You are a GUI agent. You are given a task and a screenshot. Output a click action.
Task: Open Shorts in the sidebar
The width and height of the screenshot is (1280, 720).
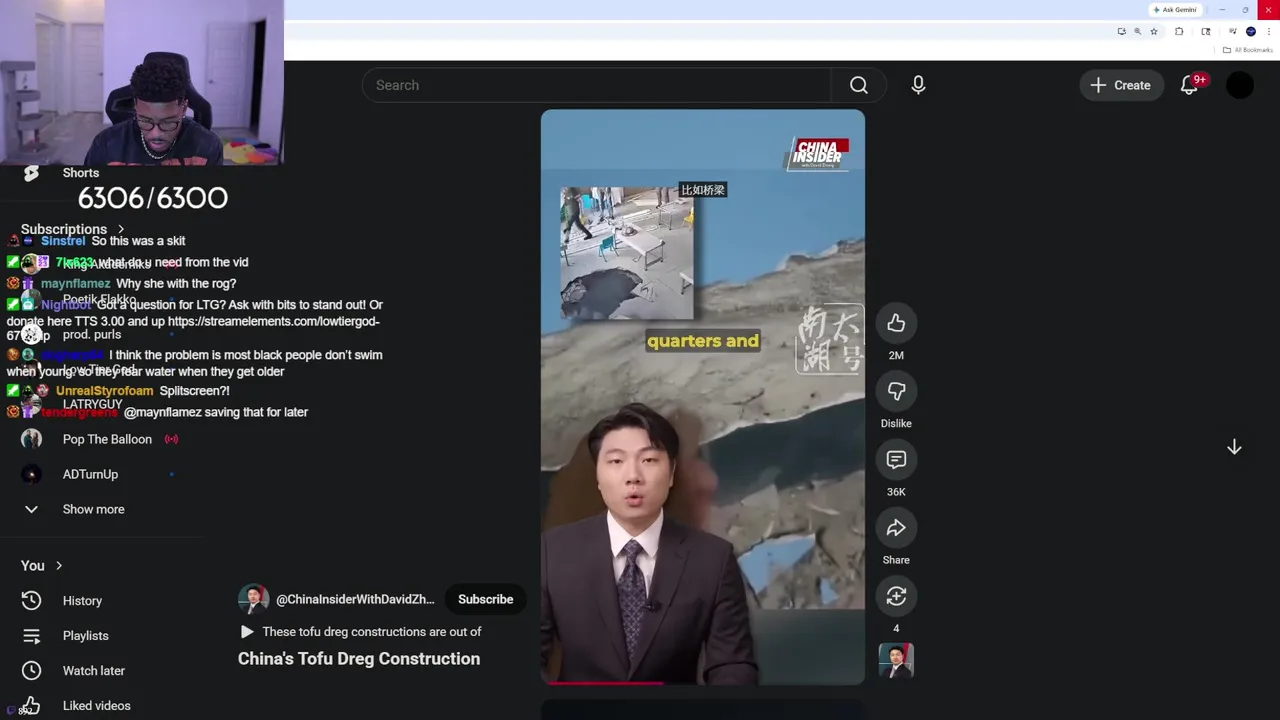[80, 173]
